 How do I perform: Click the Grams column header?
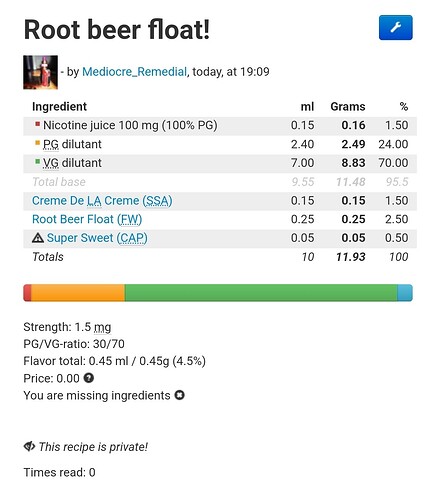tap(348, 107)
